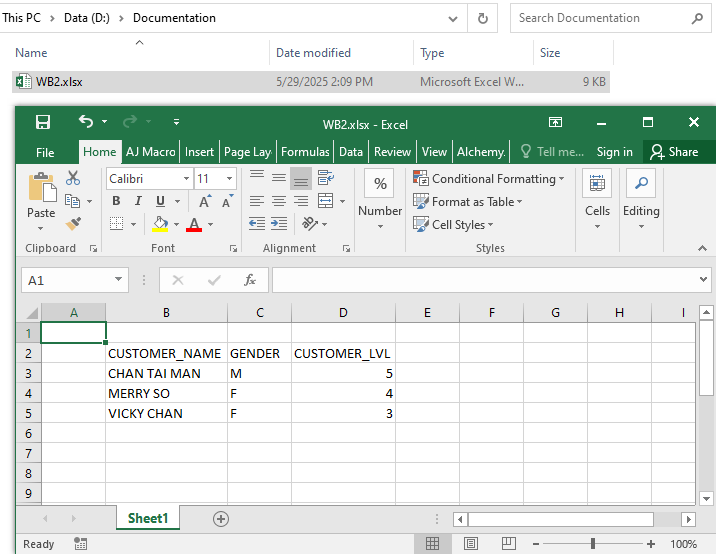Open the Number percent format button
This screenshot has width=716, height=554.
(380, 184)
